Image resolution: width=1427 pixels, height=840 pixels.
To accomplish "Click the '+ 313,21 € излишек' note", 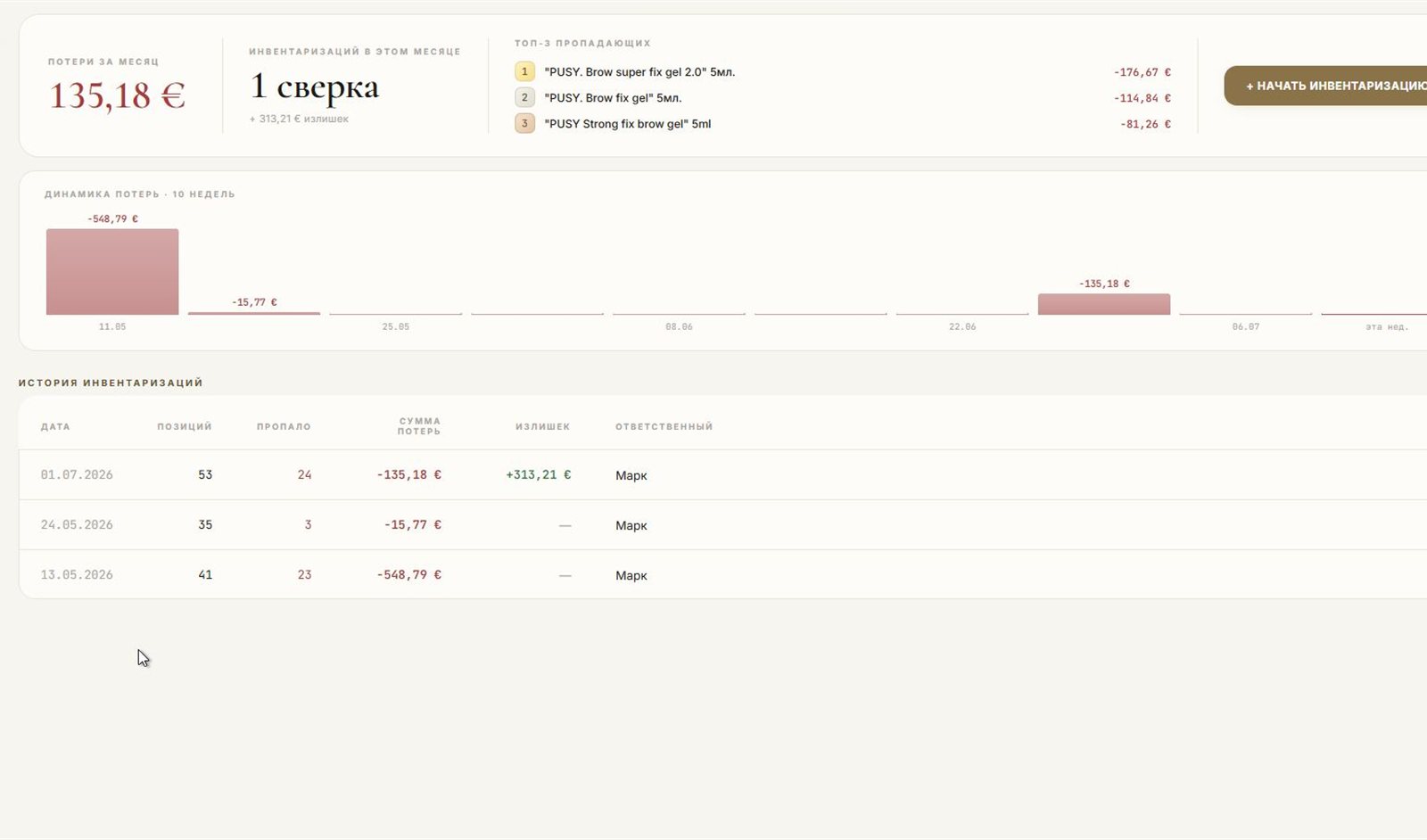I will pos(299,119).
